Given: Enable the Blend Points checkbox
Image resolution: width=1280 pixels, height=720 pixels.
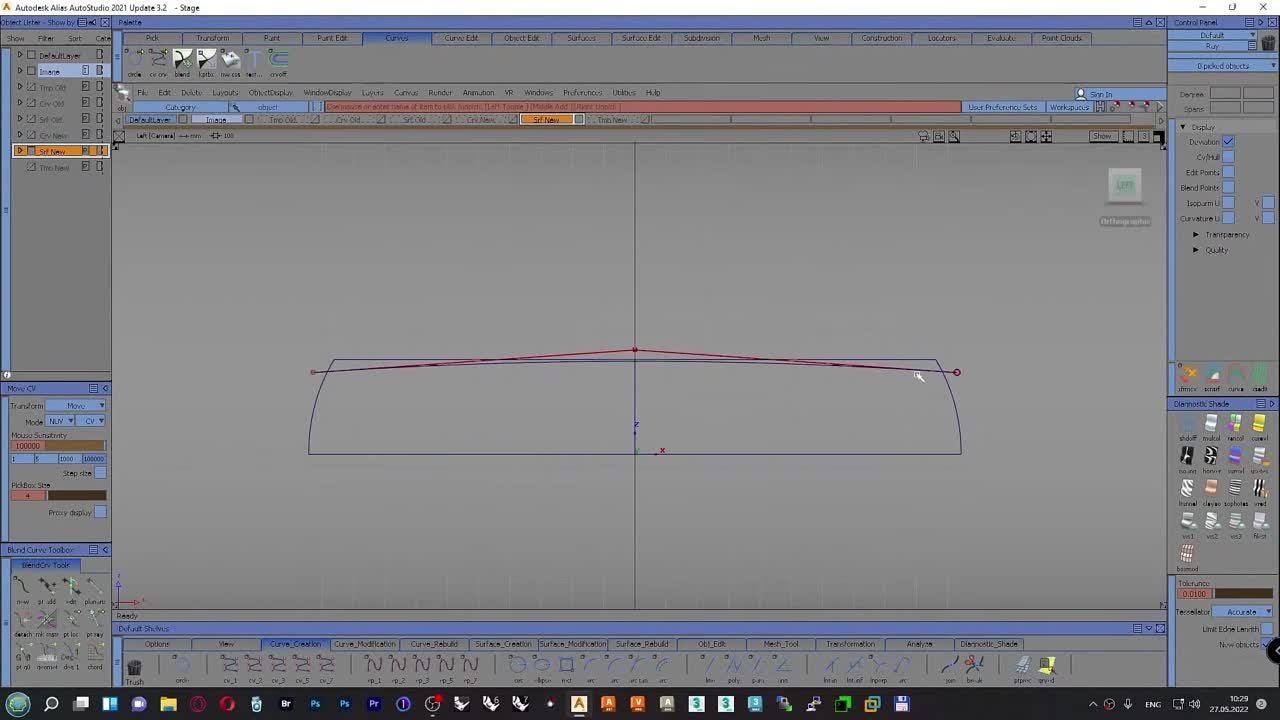Looking at the screenshot, I should pyautogui.click(x=1228, y=187).
